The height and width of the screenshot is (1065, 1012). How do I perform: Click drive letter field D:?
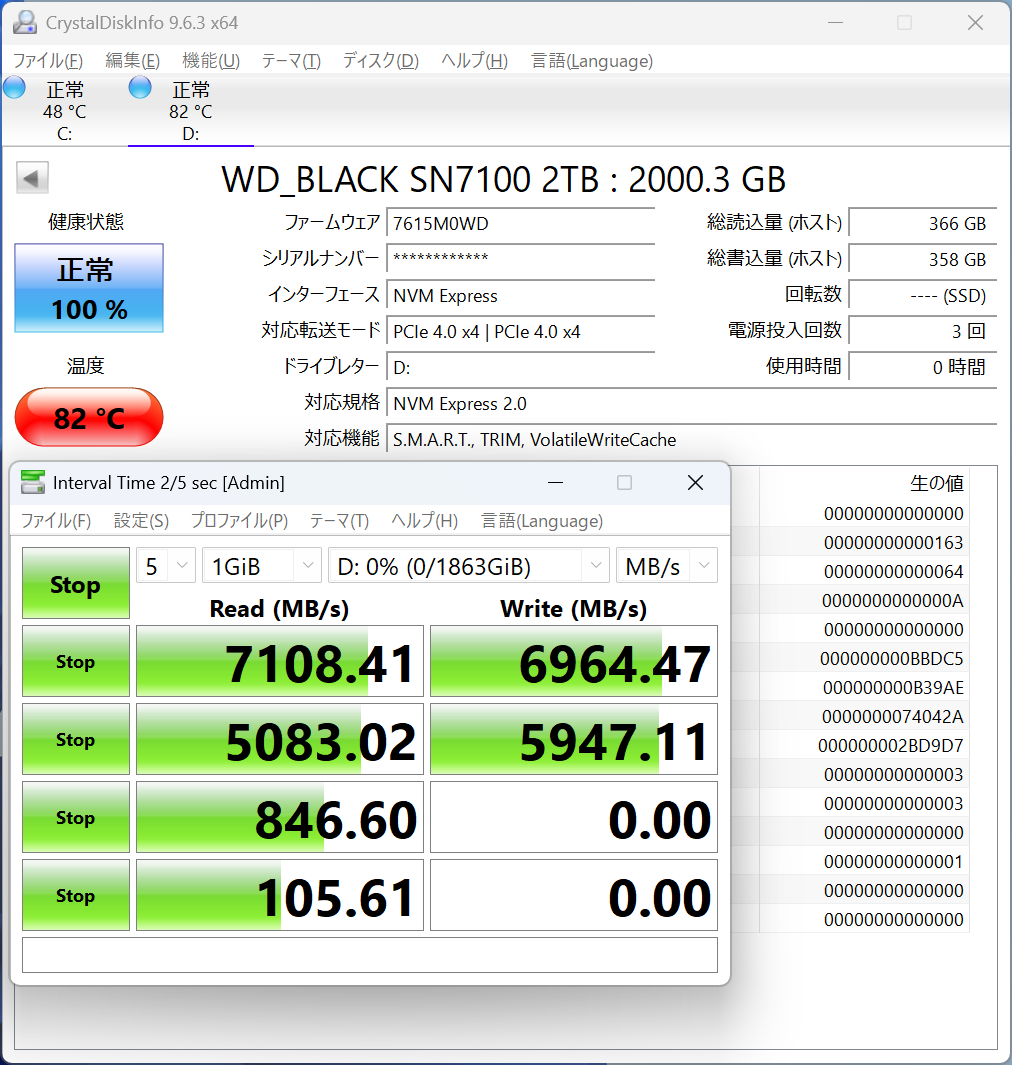coord(521,367)
